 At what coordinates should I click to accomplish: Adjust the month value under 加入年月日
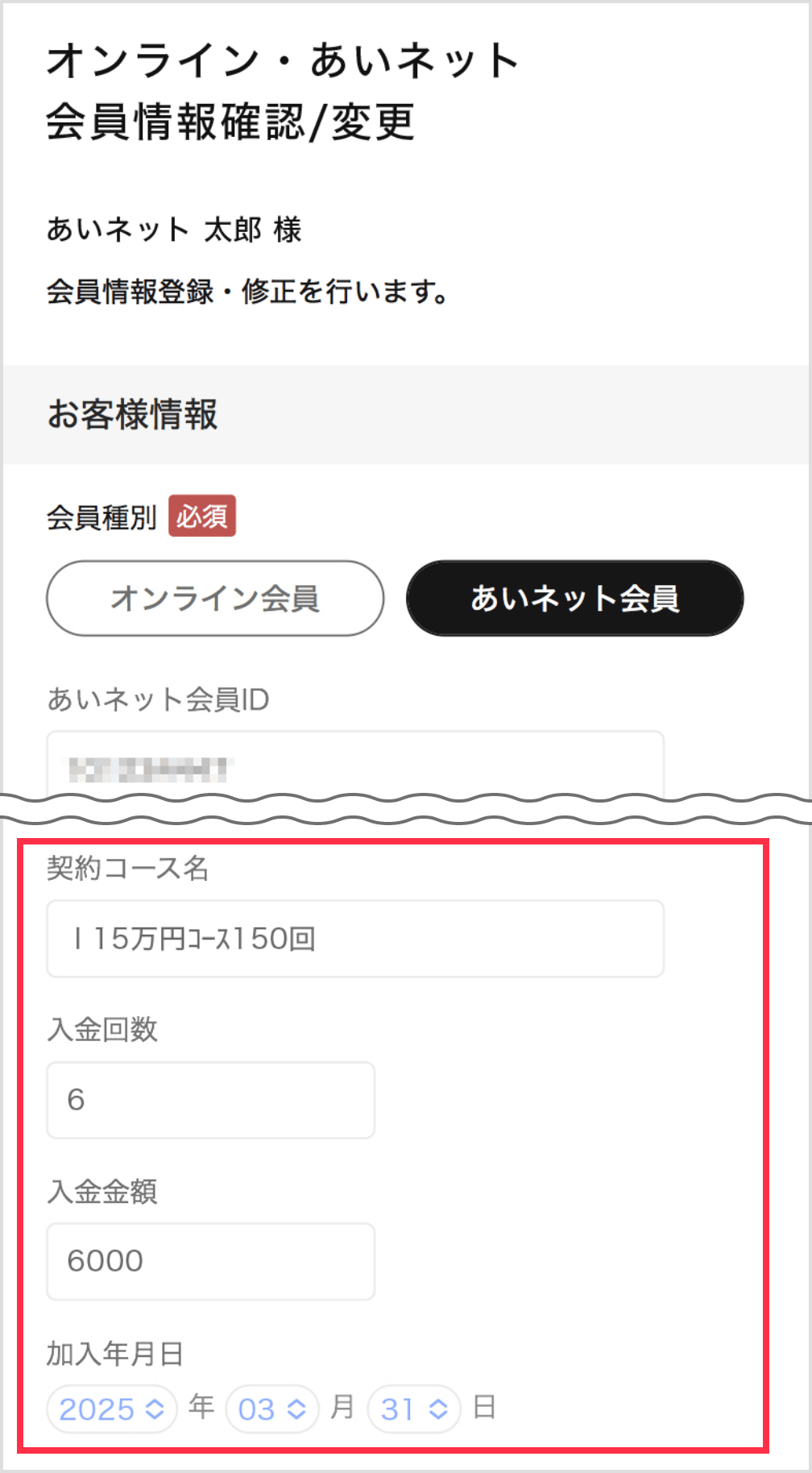point(272,1409)
